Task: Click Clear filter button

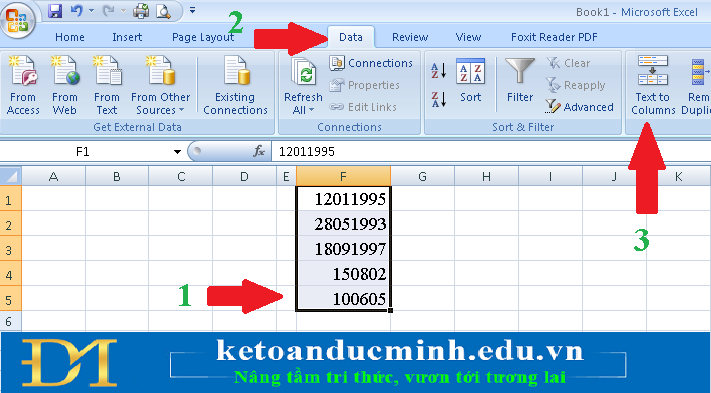Action: 569,63
